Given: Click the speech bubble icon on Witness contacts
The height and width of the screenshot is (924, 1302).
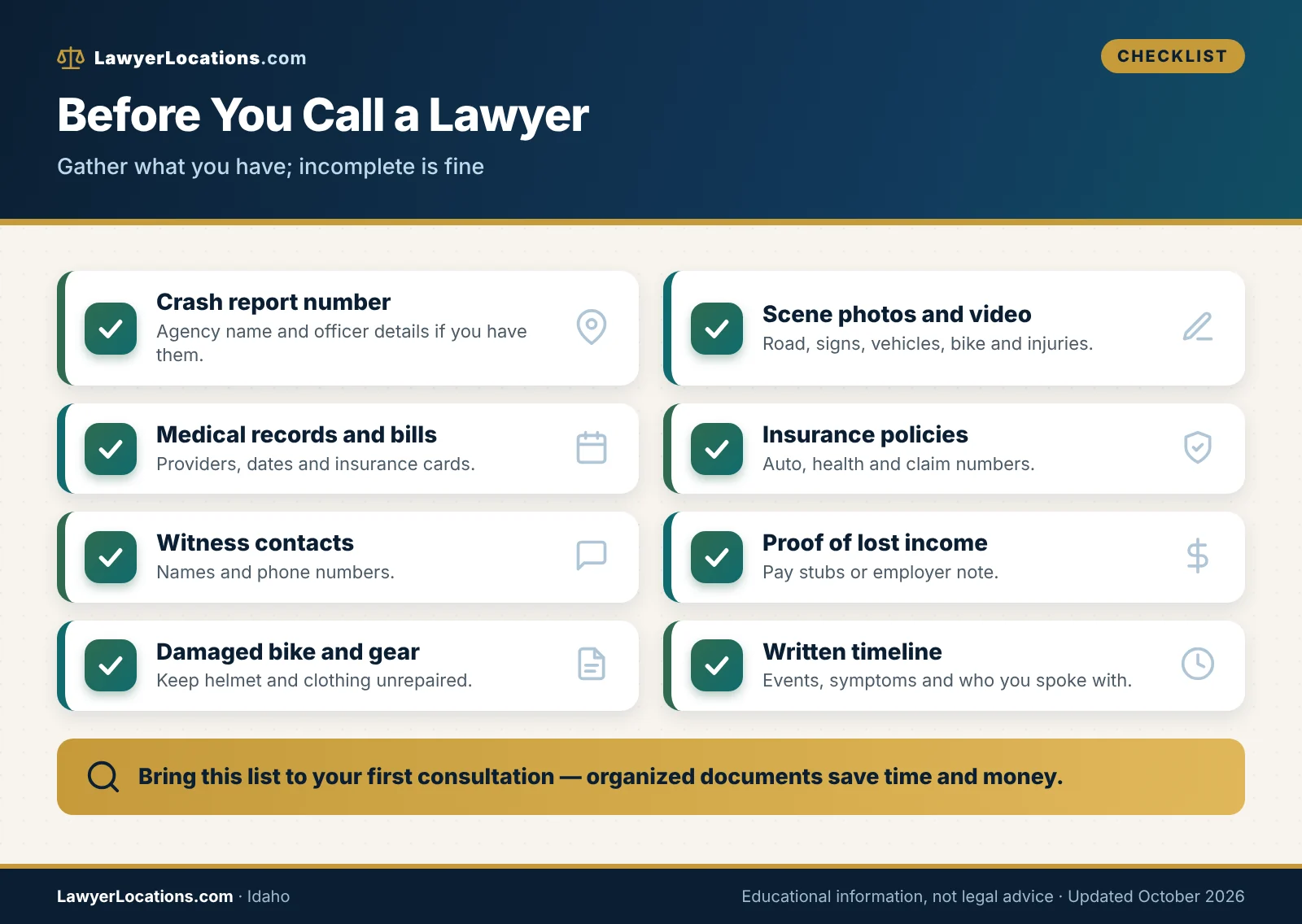Looking at the screenshot, I should (592, 556).
